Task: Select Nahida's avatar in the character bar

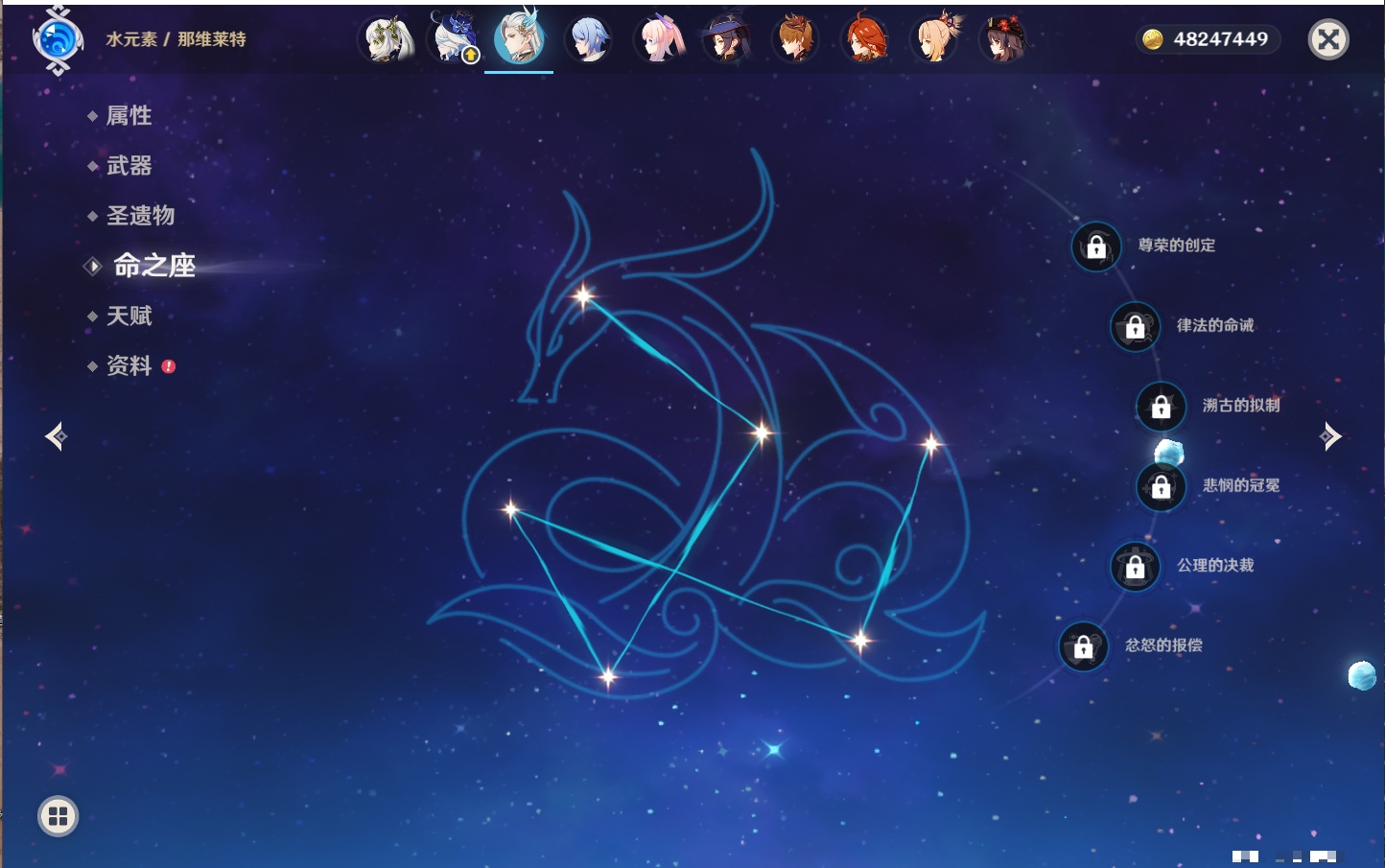Action: coord(387,40)
